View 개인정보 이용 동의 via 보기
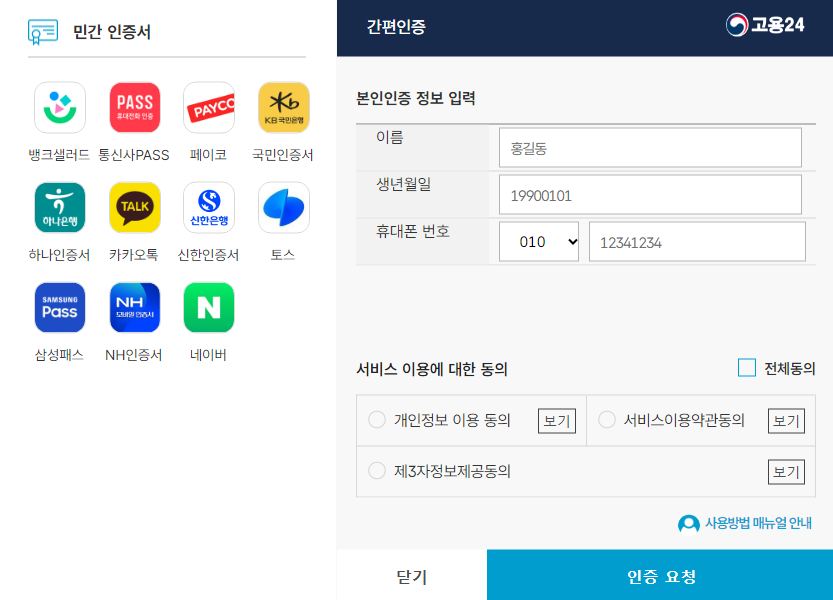833x600 pixels. (557, 421)
